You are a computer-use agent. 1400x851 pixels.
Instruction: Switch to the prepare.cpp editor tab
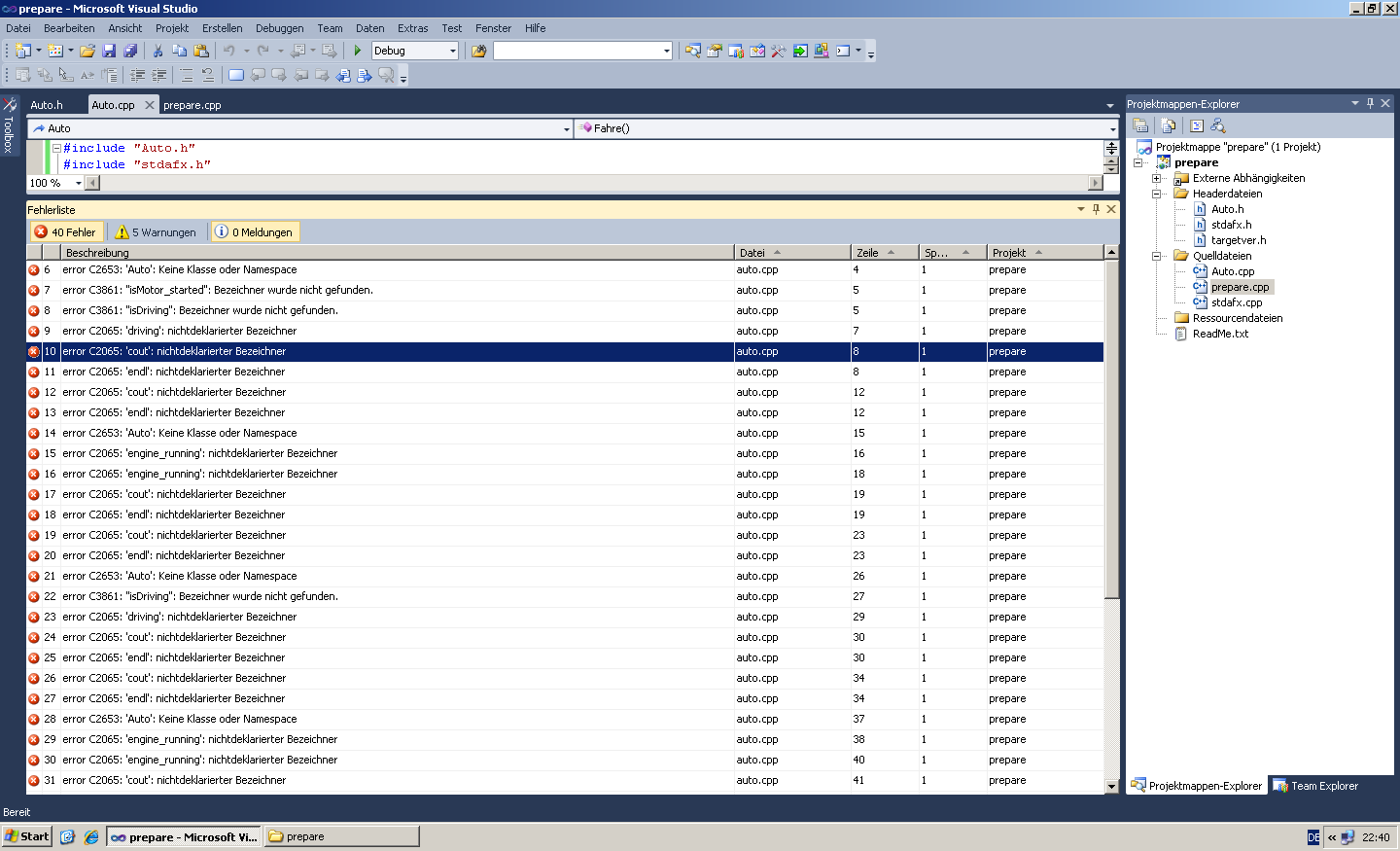(192, 105)
